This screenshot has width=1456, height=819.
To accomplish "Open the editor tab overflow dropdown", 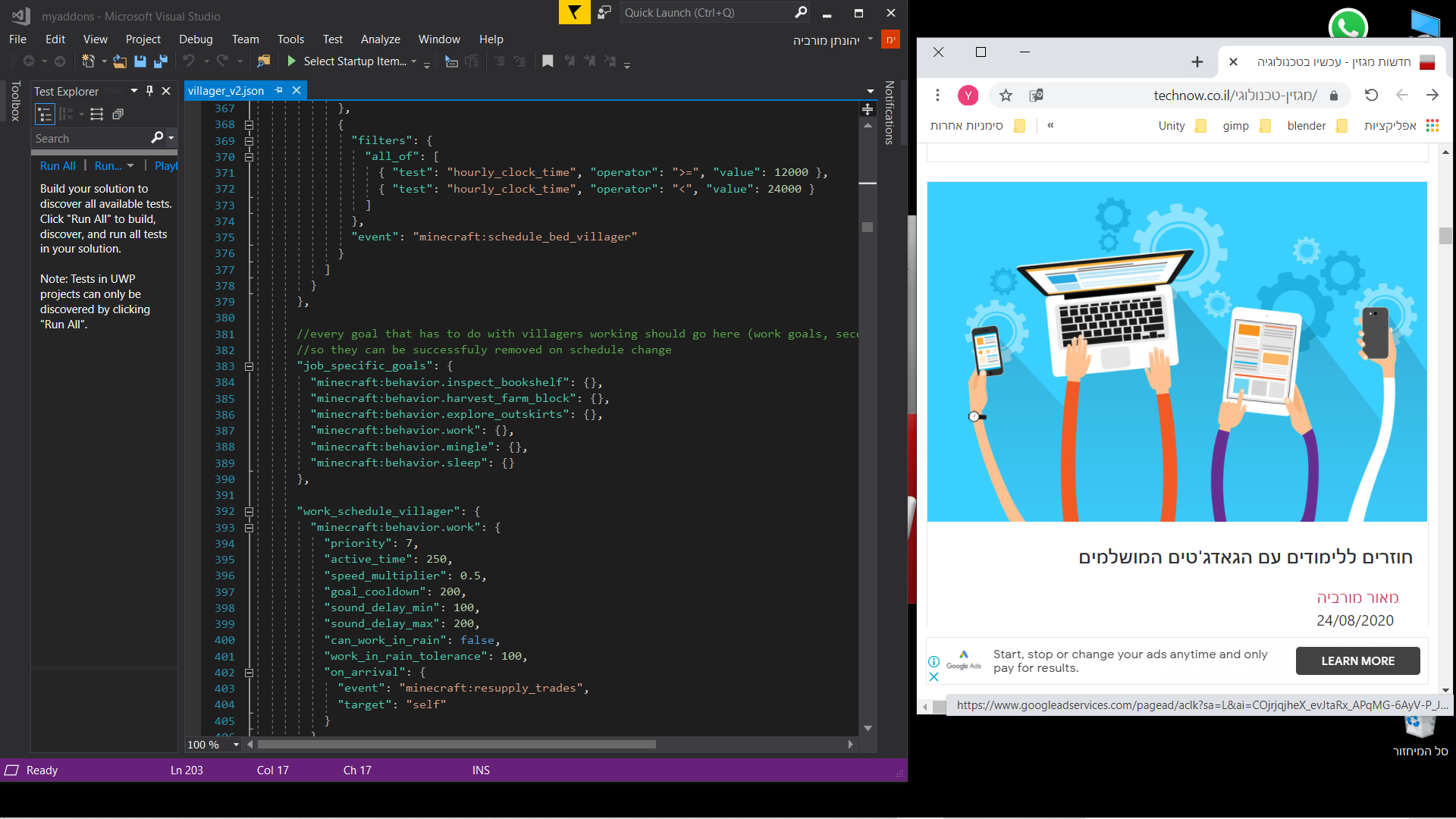I will (x=870, y=91).
